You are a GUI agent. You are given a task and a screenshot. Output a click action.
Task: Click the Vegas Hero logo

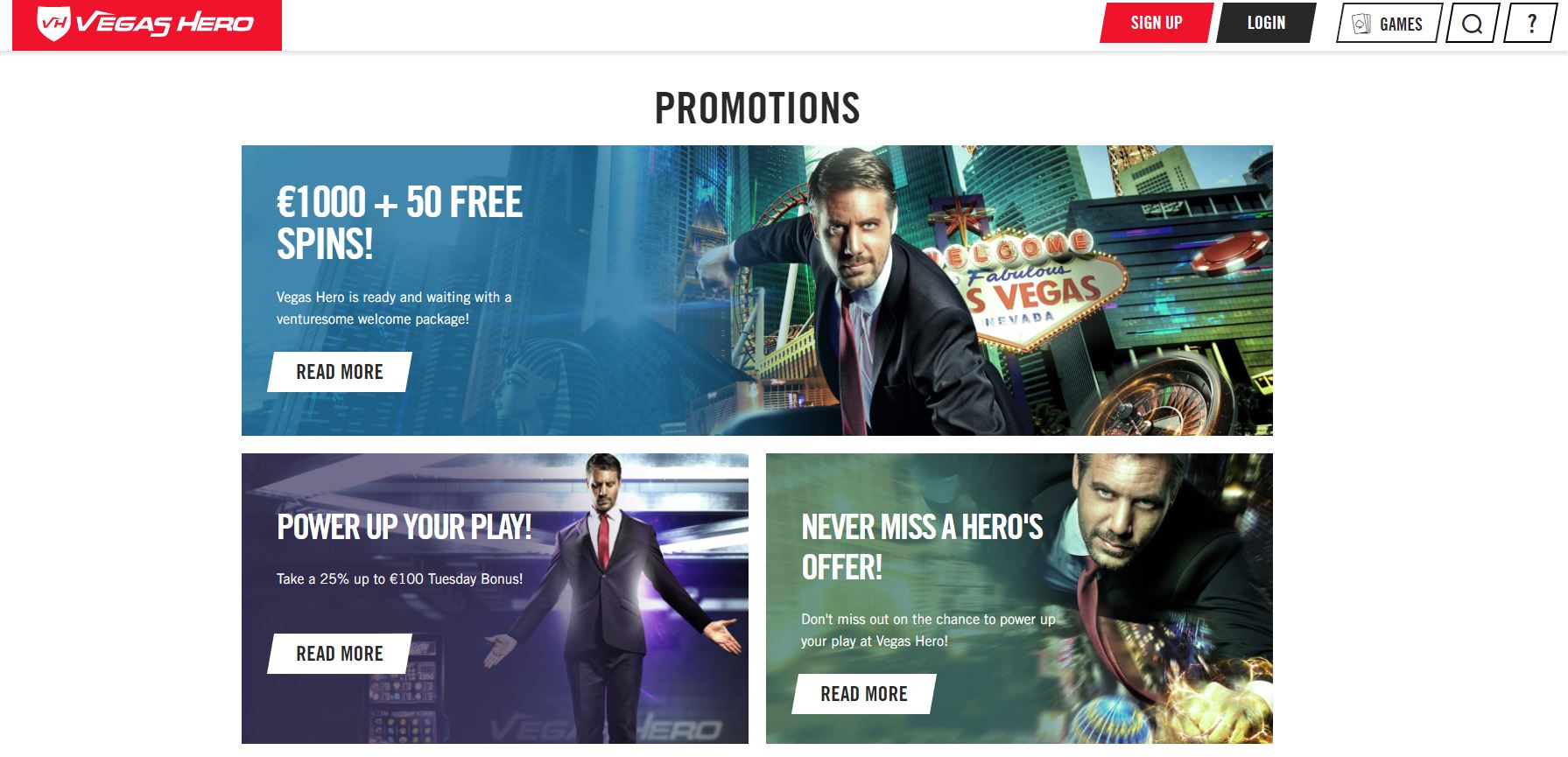pyautogui.click(x=147, y=25)
